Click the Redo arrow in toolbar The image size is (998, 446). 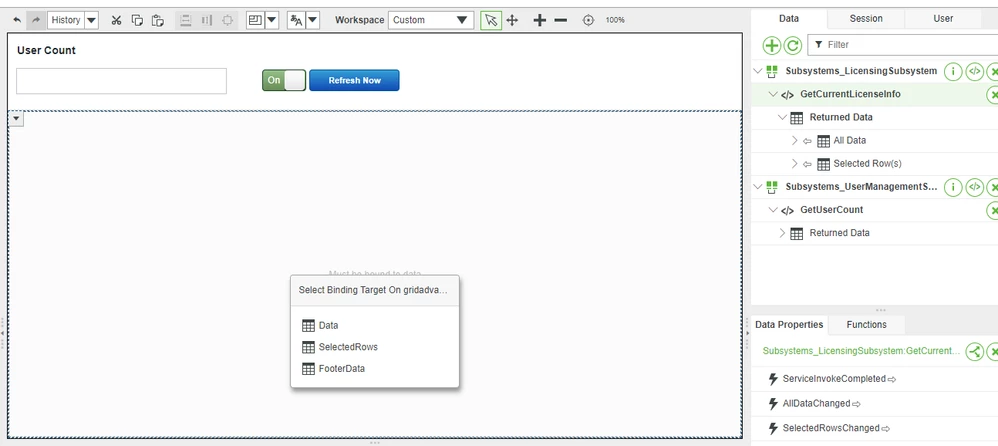(x=36, y=20)
